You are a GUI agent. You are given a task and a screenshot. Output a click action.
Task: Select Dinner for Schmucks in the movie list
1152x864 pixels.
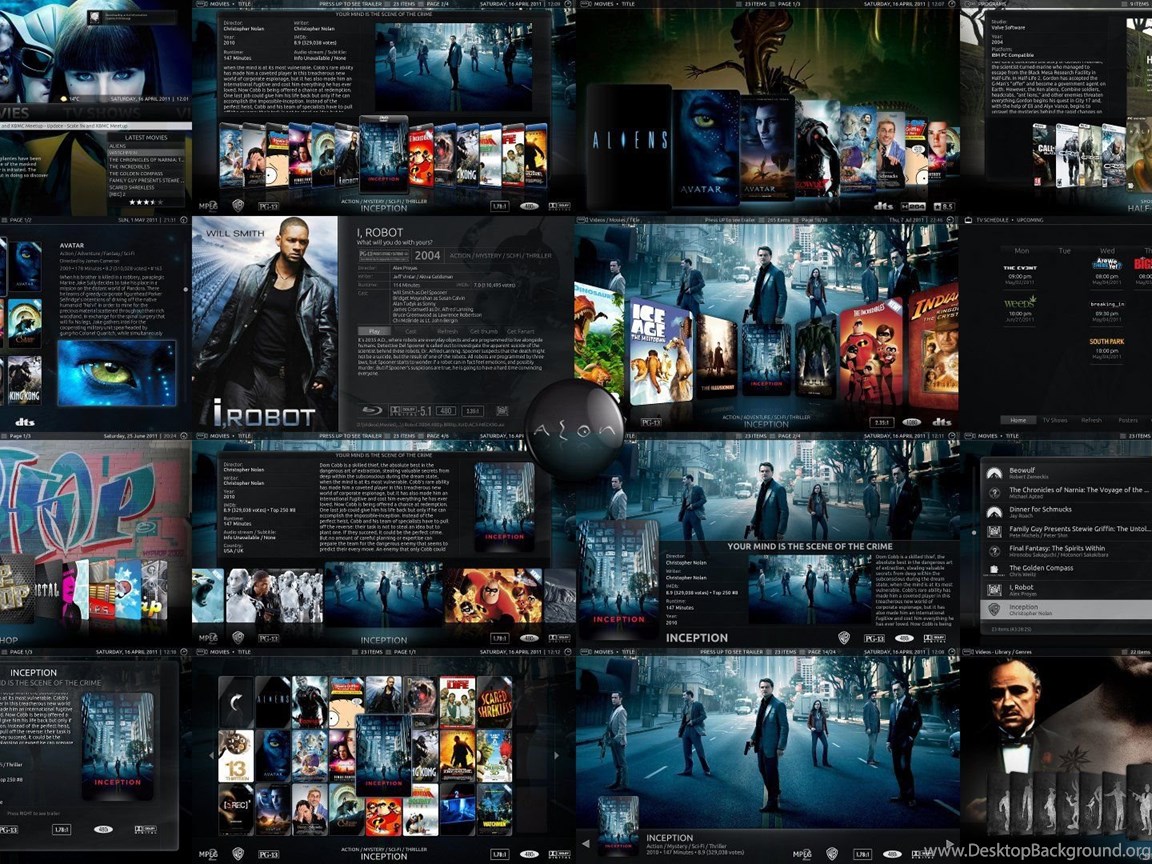click(1064, 512)
